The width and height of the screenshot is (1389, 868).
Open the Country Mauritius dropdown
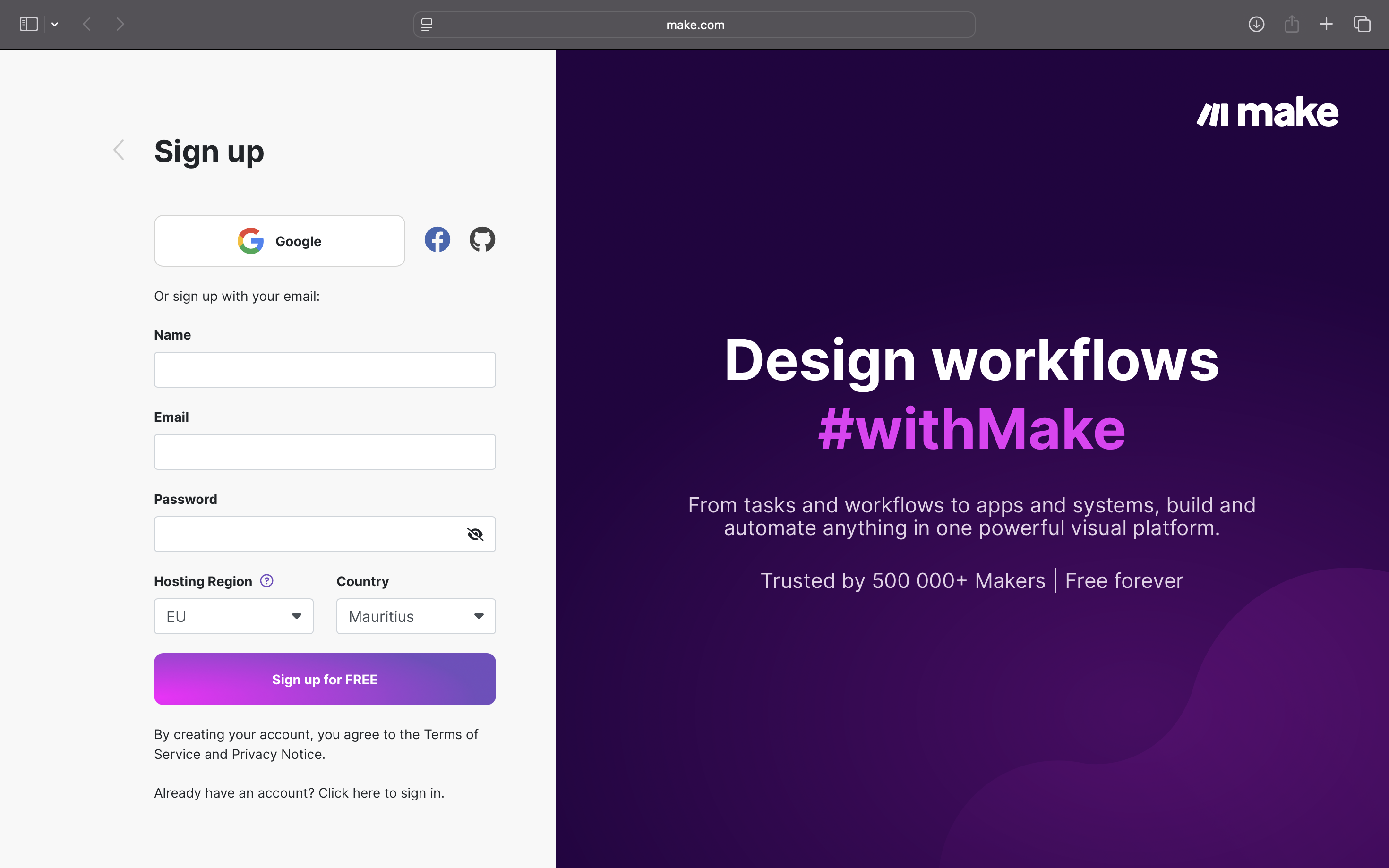(416, 617)
